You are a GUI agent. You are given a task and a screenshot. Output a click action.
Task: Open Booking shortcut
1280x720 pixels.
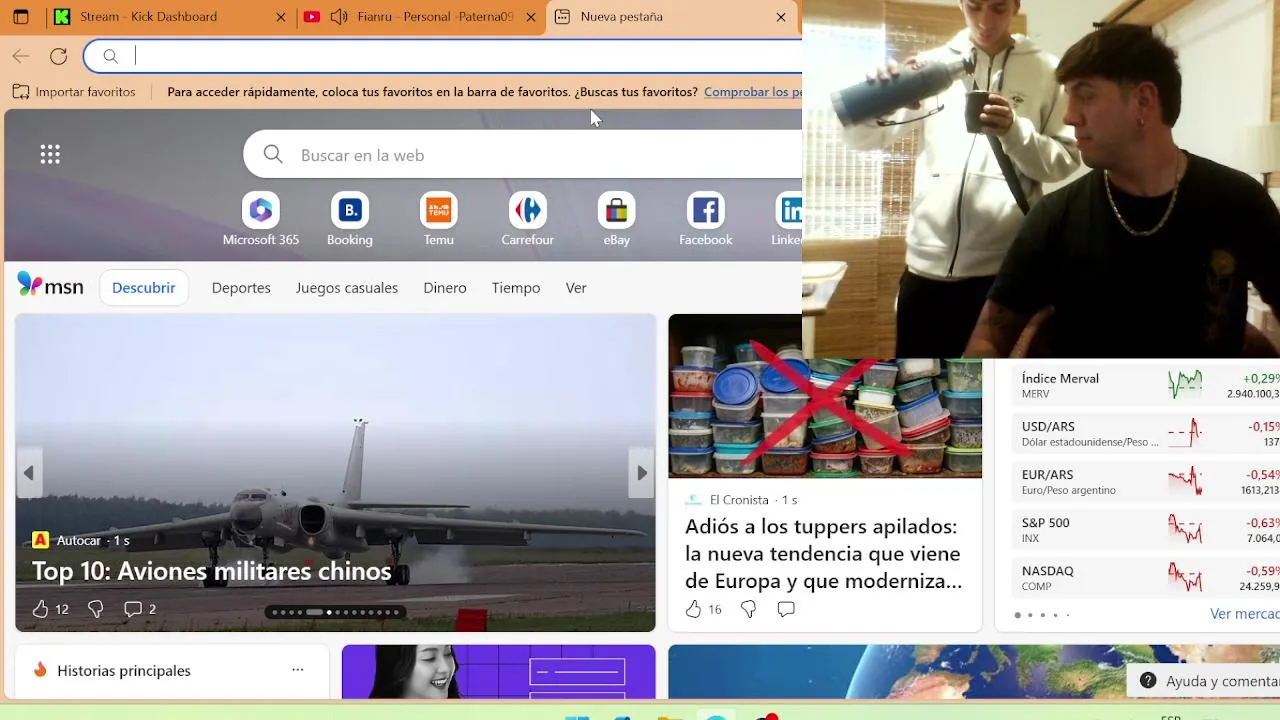350,219
